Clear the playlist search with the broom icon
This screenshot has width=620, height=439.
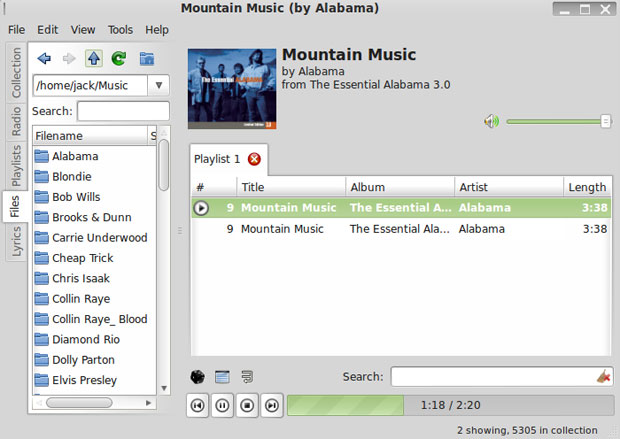(x=604, y=377)
